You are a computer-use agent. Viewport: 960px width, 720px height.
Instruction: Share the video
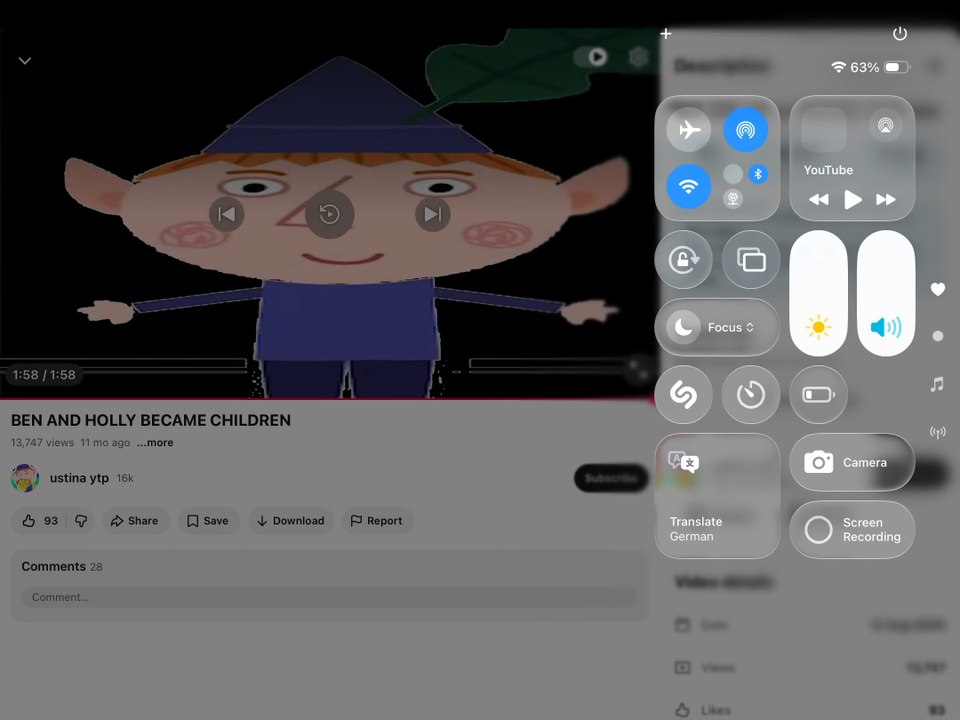point(135,521)
